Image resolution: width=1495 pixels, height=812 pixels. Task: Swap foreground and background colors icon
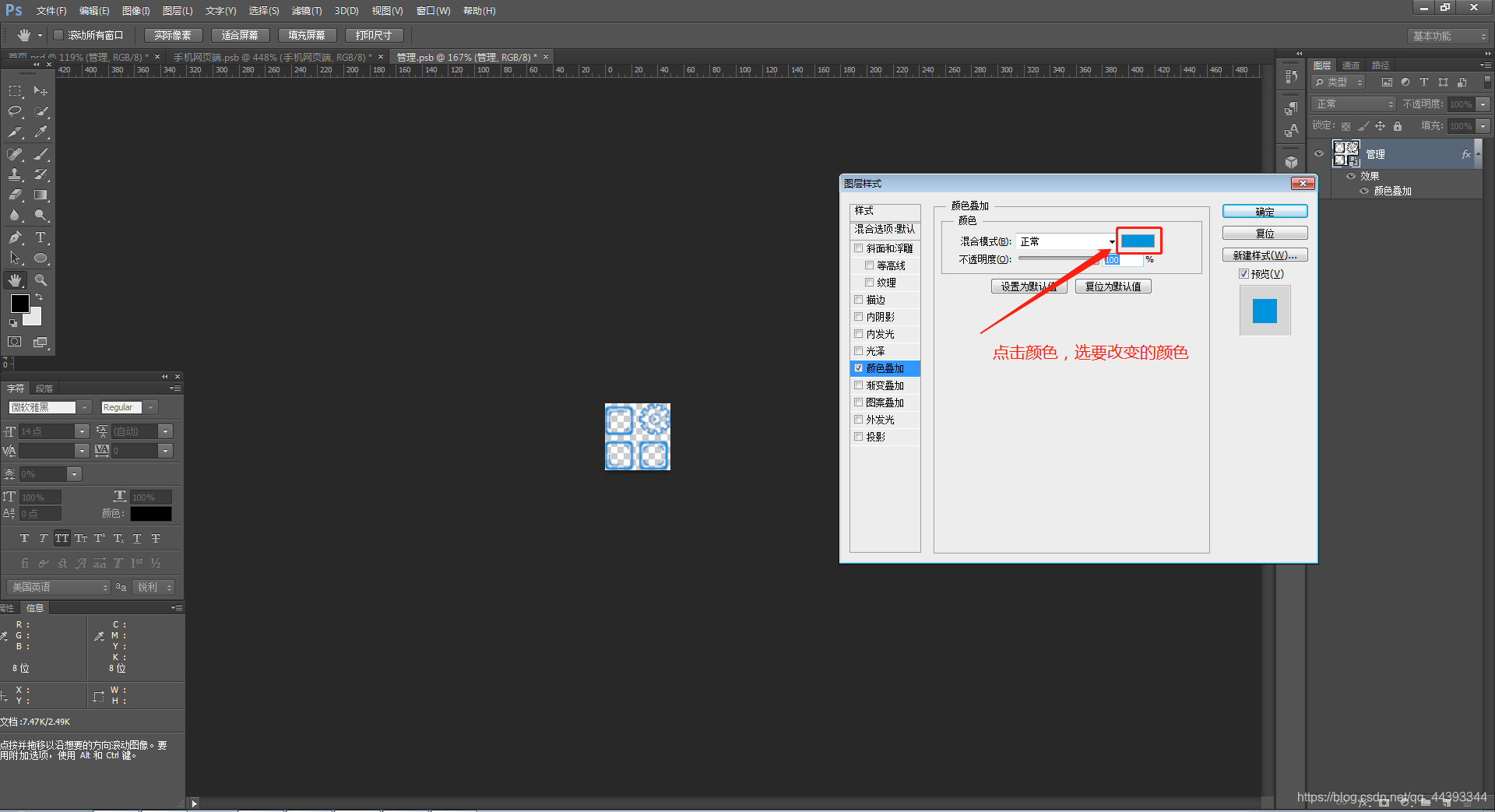click(38, 297)
